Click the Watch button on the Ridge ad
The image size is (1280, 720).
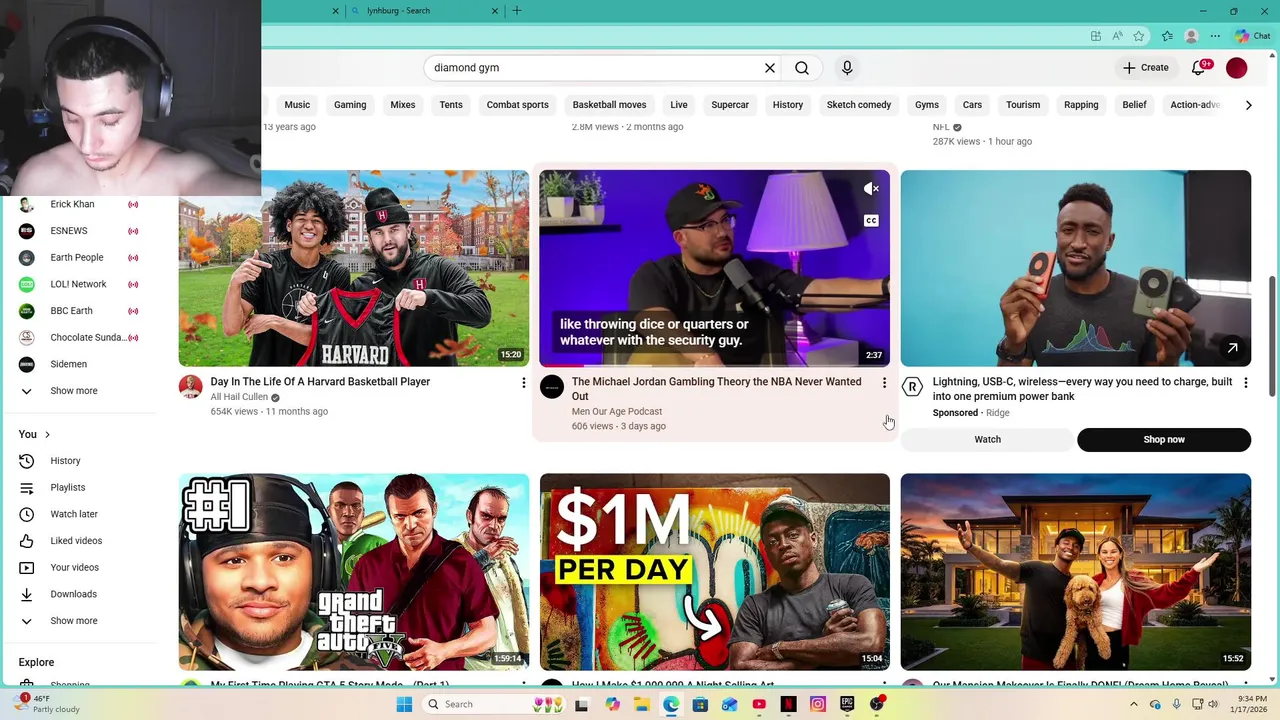pos(987,440)
